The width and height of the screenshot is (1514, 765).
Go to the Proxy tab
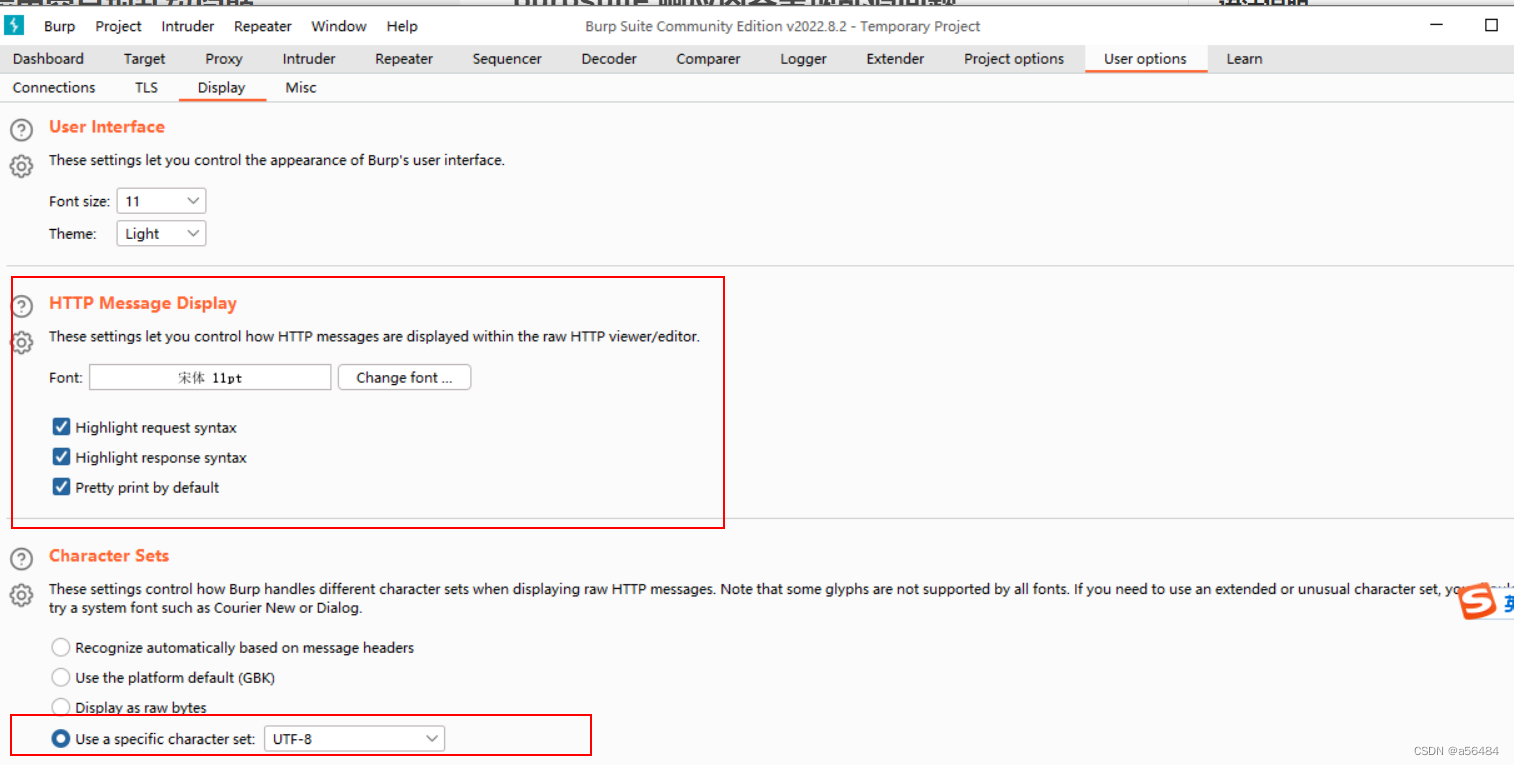(x=224, y=59)
